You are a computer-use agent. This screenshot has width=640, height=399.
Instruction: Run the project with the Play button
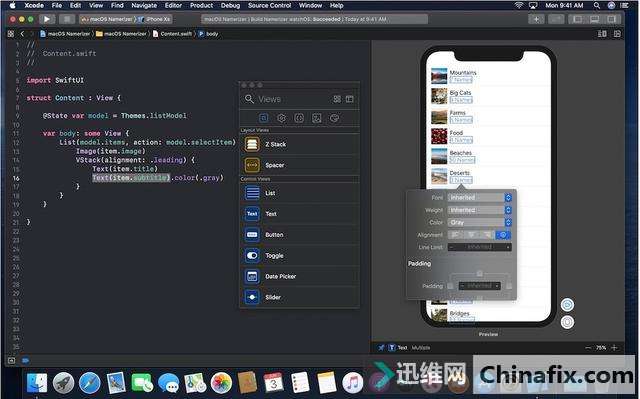[x=47, y=19]
